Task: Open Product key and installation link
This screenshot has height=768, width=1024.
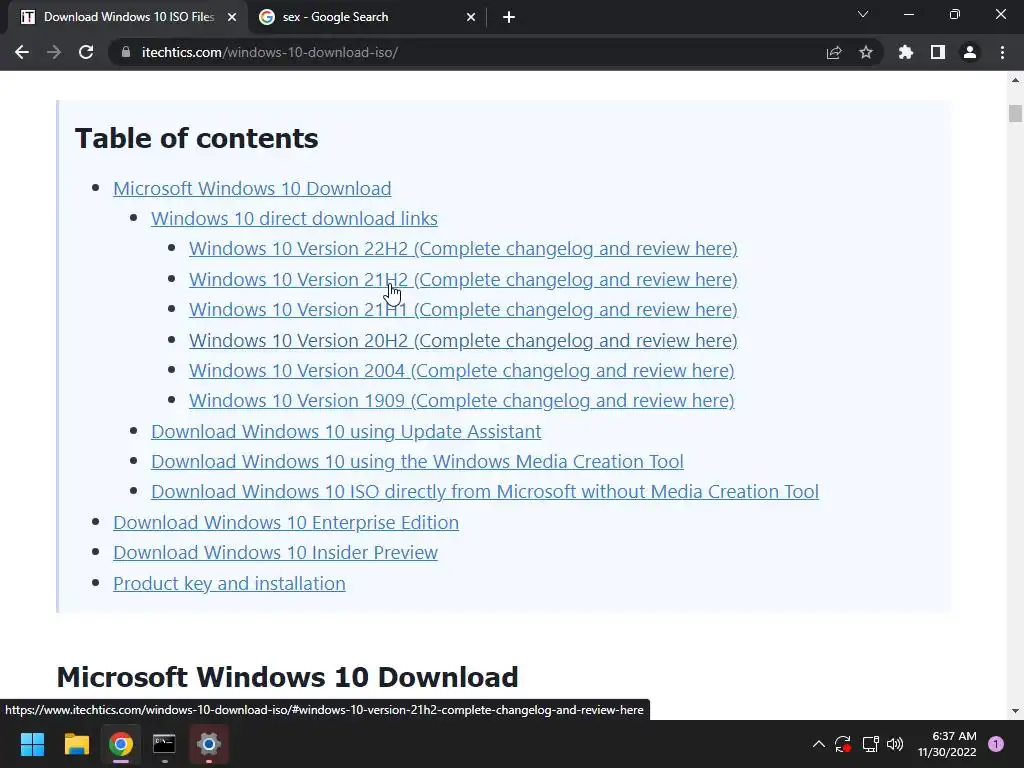Action: (229, 583)
